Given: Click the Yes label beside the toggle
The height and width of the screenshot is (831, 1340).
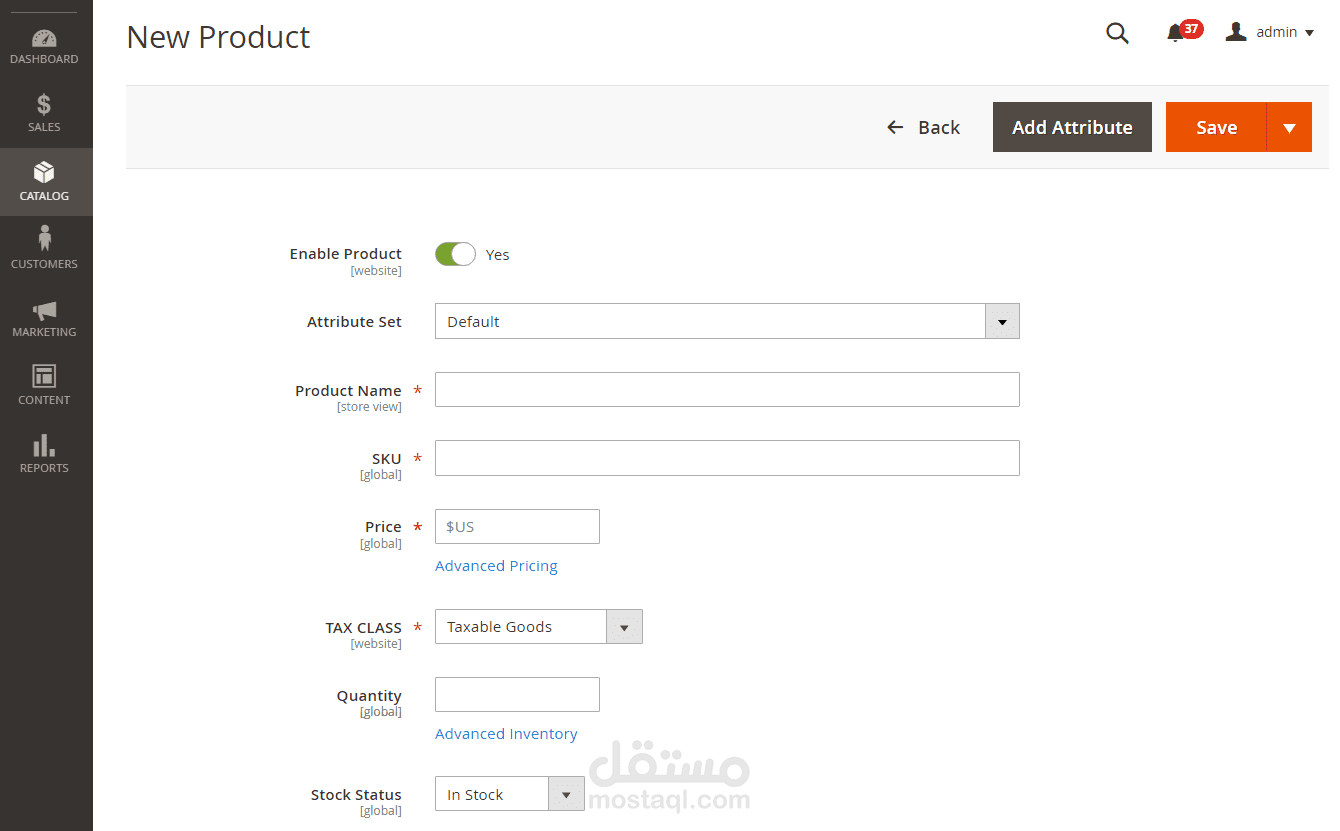Looking at the screenshot, I should (497, 255).
